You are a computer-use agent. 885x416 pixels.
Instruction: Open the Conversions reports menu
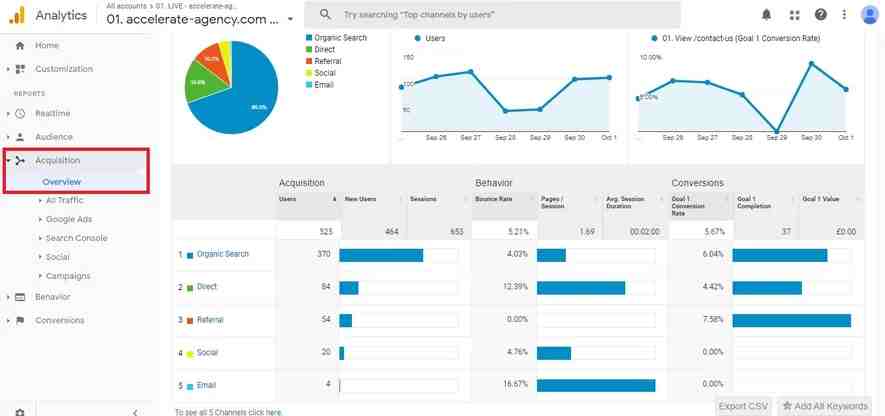coord(60,321)
